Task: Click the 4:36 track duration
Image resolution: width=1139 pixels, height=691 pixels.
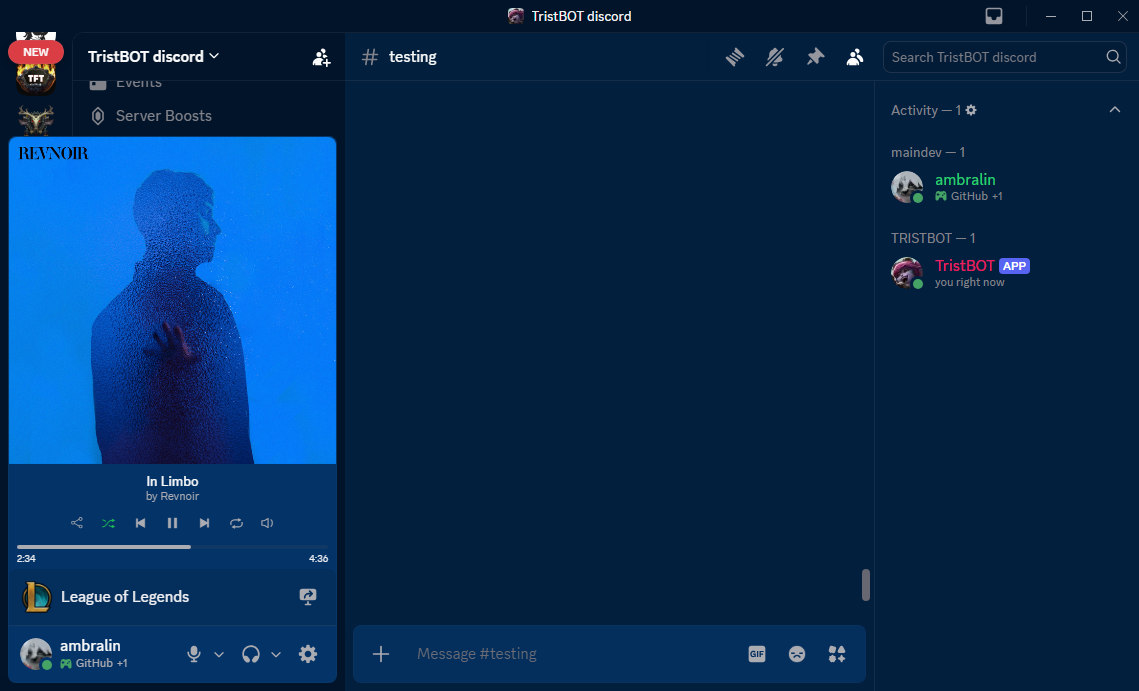Action: pos(318,559)
